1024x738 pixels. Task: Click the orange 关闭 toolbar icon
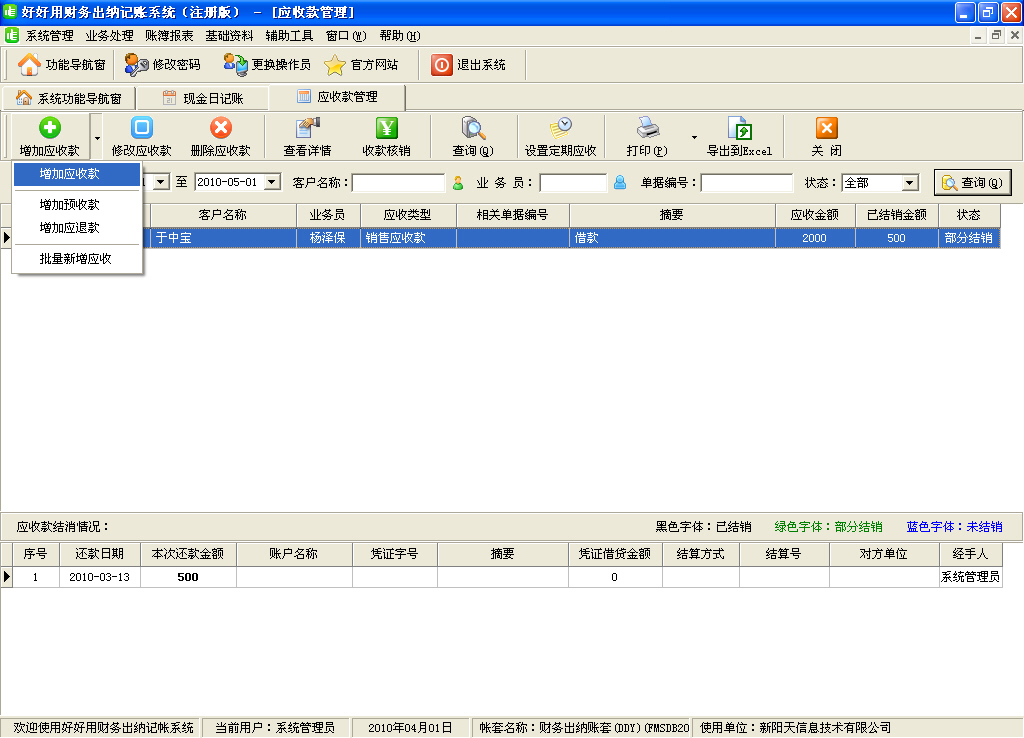826,129
